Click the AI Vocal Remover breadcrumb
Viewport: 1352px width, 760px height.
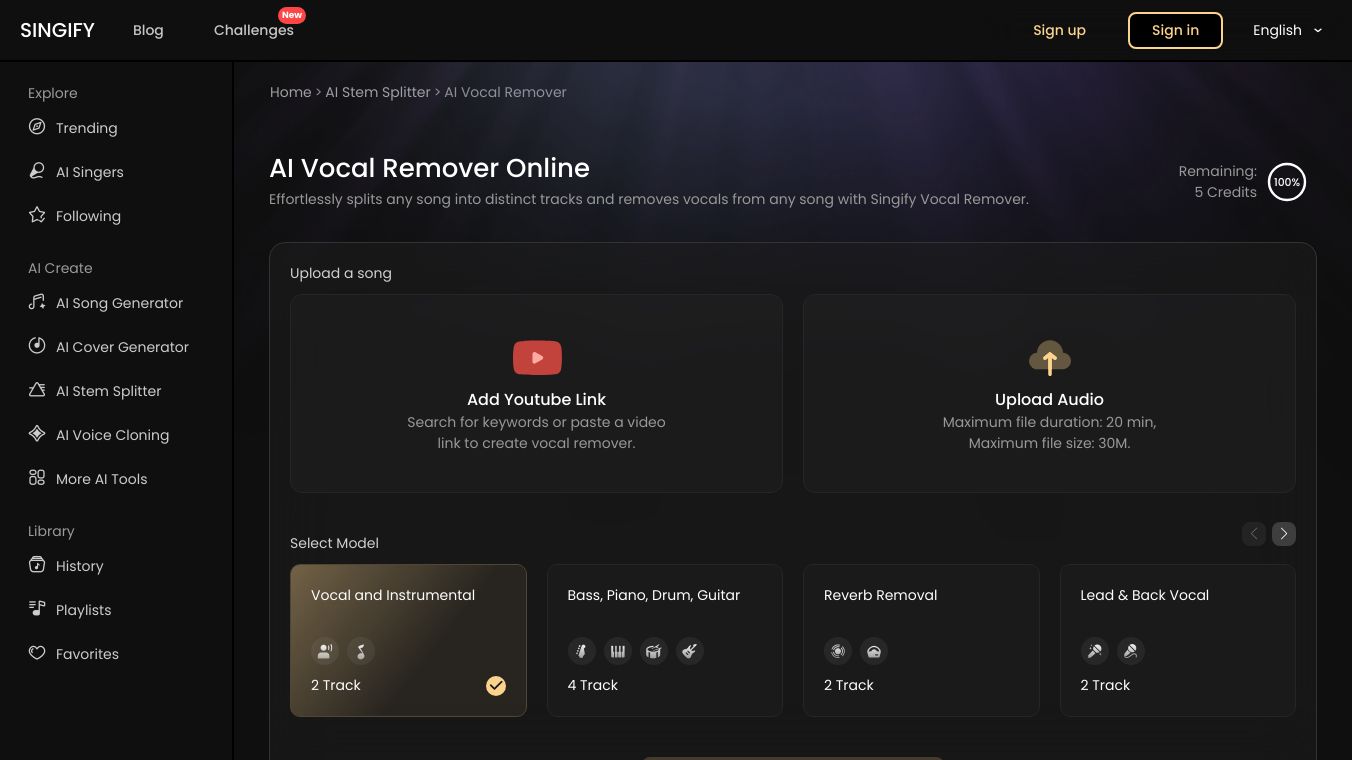point(506,92)
